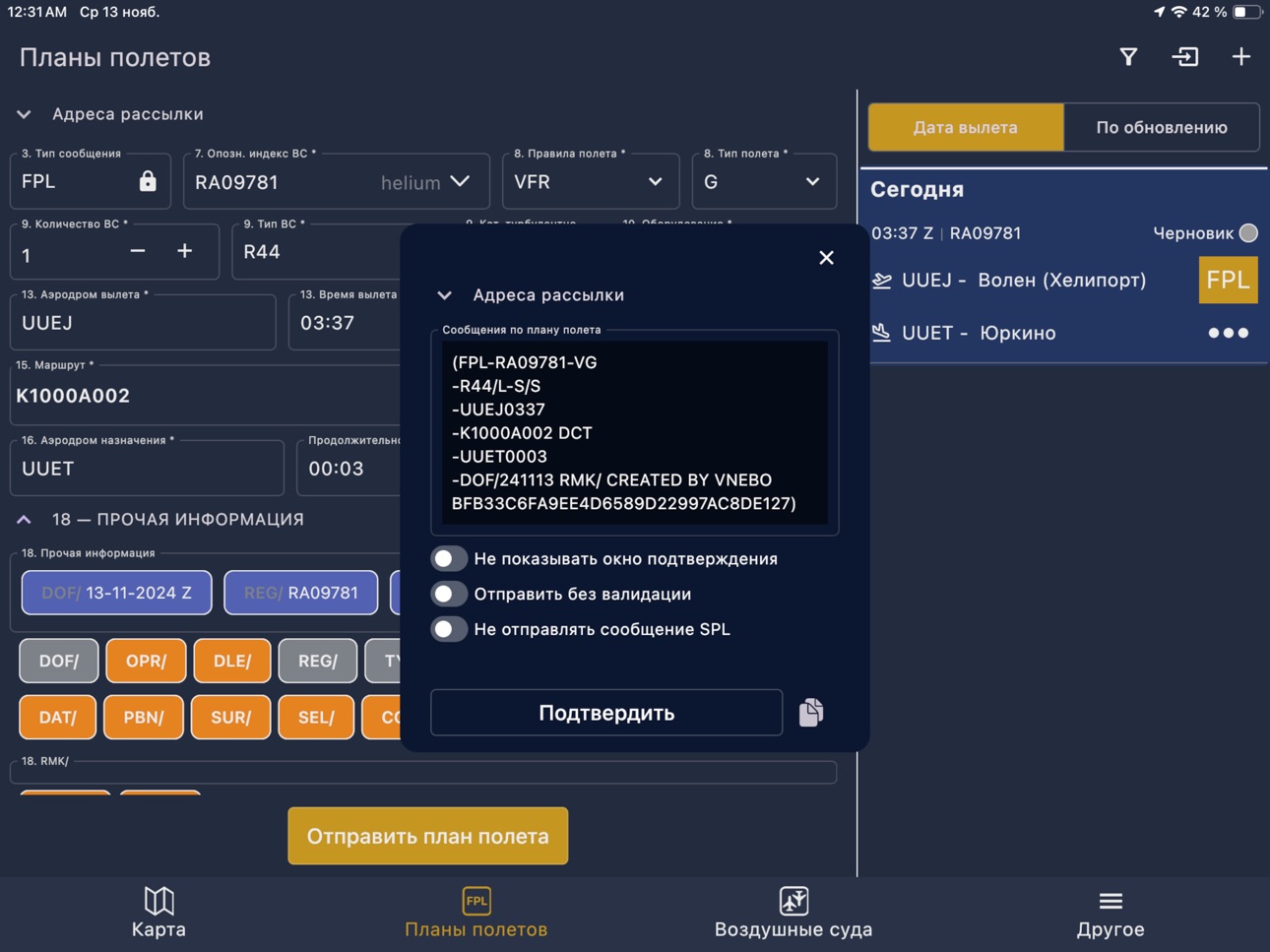Copy flight plan message to clipboard
Screen dimensions: 1270x952
pos(811,712)
